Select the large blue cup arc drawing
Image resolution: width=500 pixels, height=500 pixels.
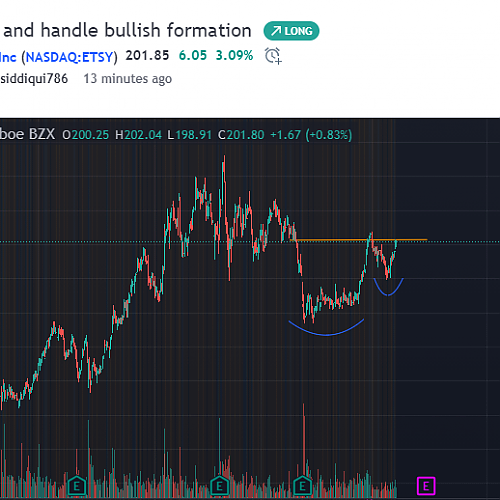pos(326,328)
